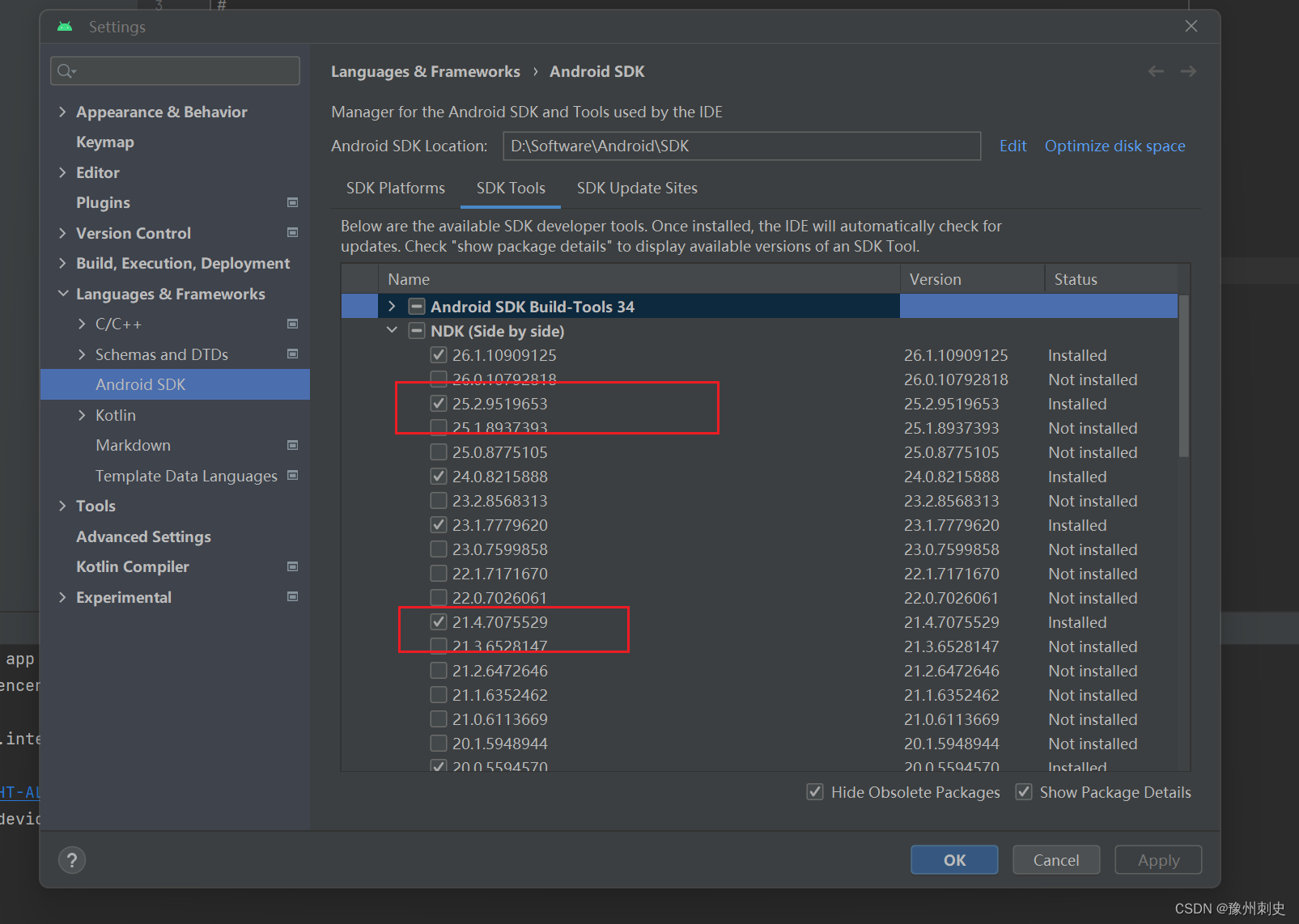
Task: Check the NDK 25.0.8775105 checkbox
Action: pos(439,451)
